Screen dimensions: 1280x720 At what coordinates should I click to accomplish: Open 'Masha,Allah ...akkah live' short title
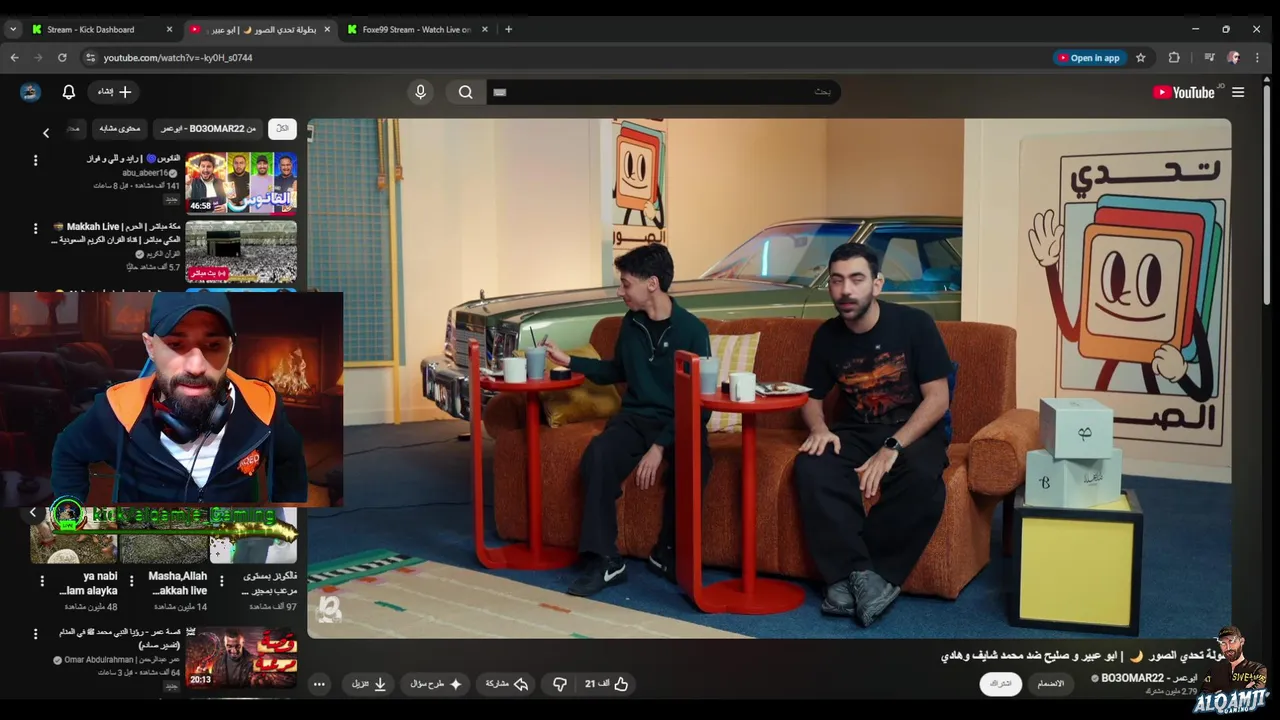178,584
